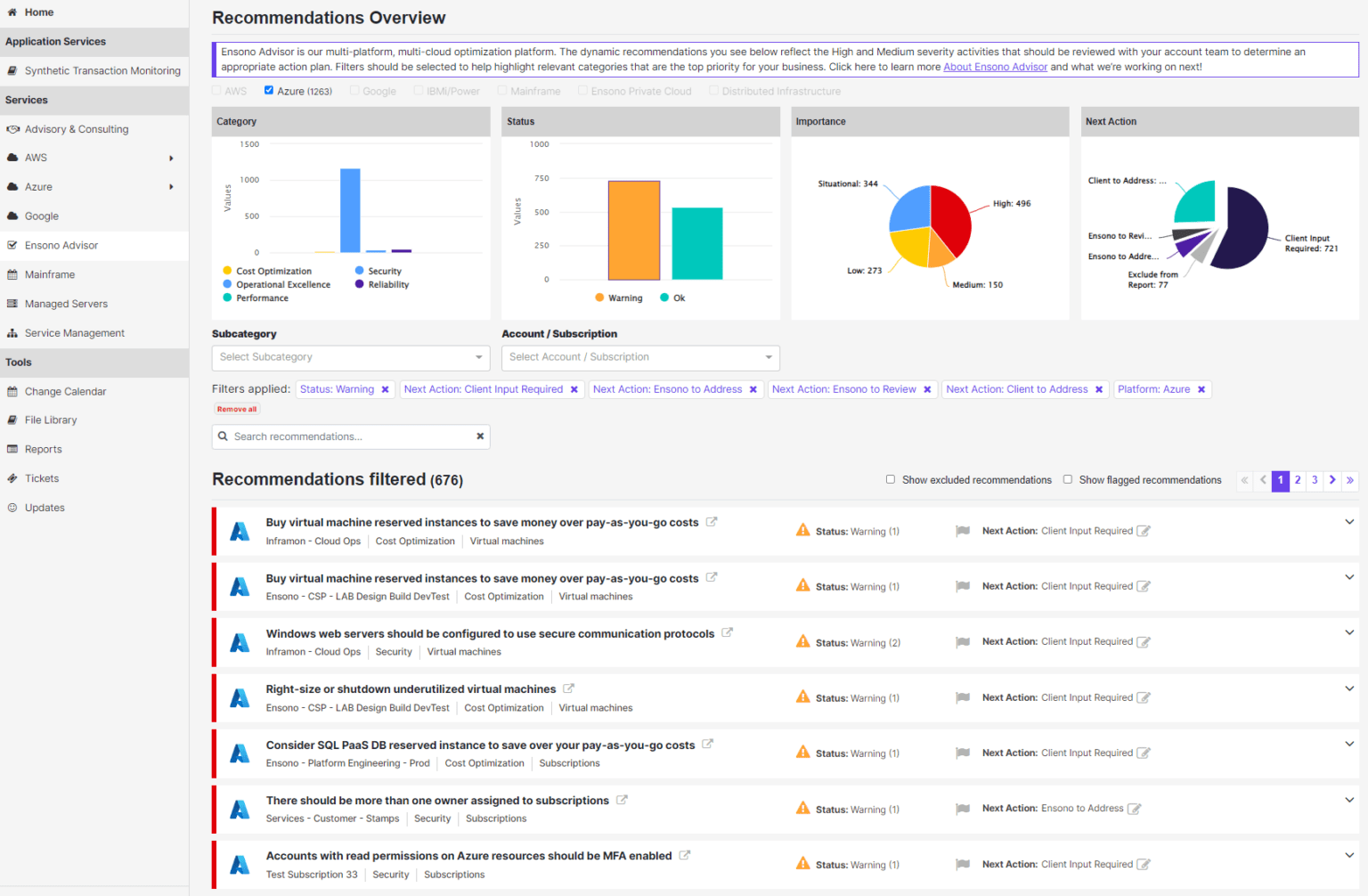Check Show excluded recommendations
Screen dimensions: 1368x896
(891, 479)
